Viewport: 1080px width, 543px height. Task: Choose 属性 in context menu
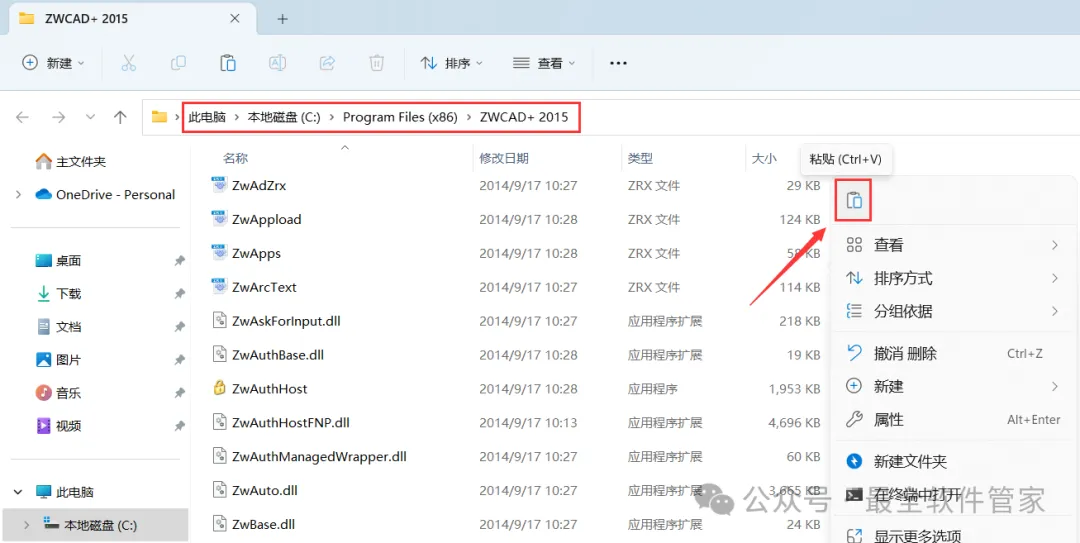pos(953,420)
